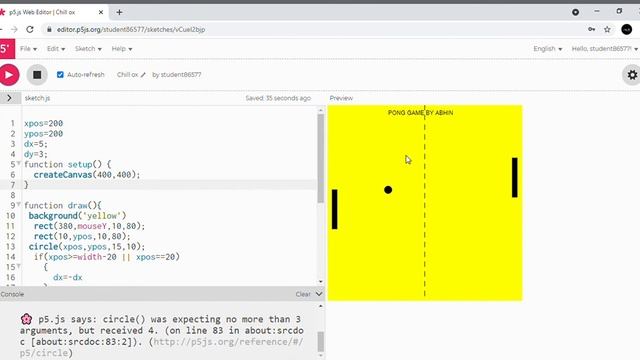Edit the sketch name using the pencil icon
The image size is (640, 360).
pyautogui.click(x=143, y=75)
